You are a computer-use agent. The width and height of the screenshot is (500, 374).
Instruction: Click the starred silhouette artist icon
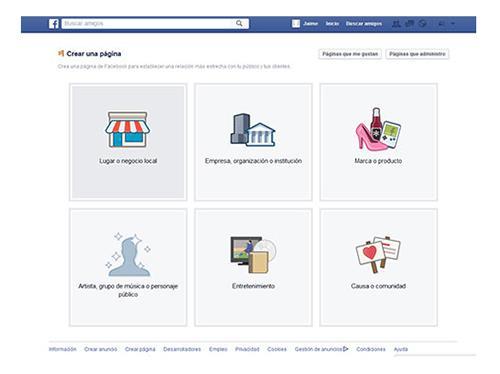point(128,255)
